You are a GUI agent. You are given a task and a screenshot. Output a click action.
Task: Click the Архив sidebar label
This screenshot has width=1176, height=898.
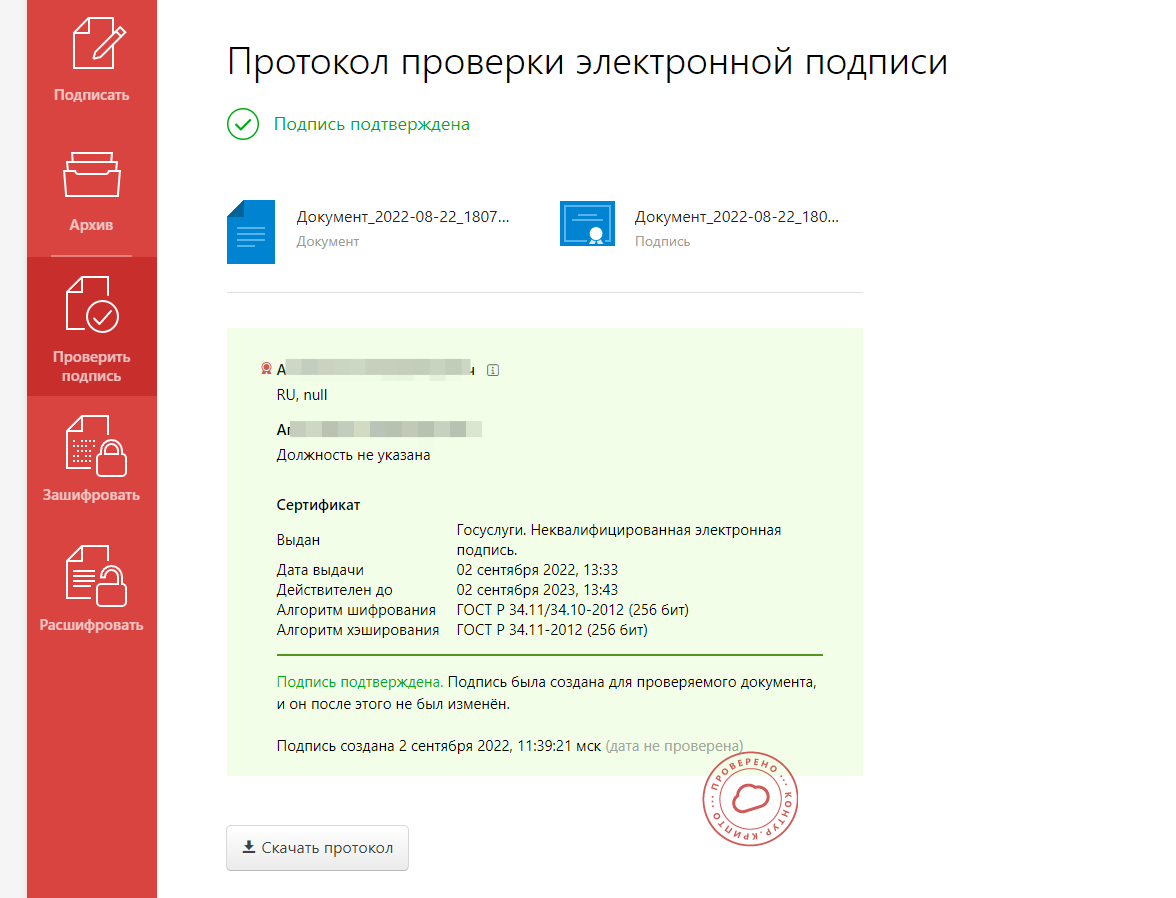point(92,224)
